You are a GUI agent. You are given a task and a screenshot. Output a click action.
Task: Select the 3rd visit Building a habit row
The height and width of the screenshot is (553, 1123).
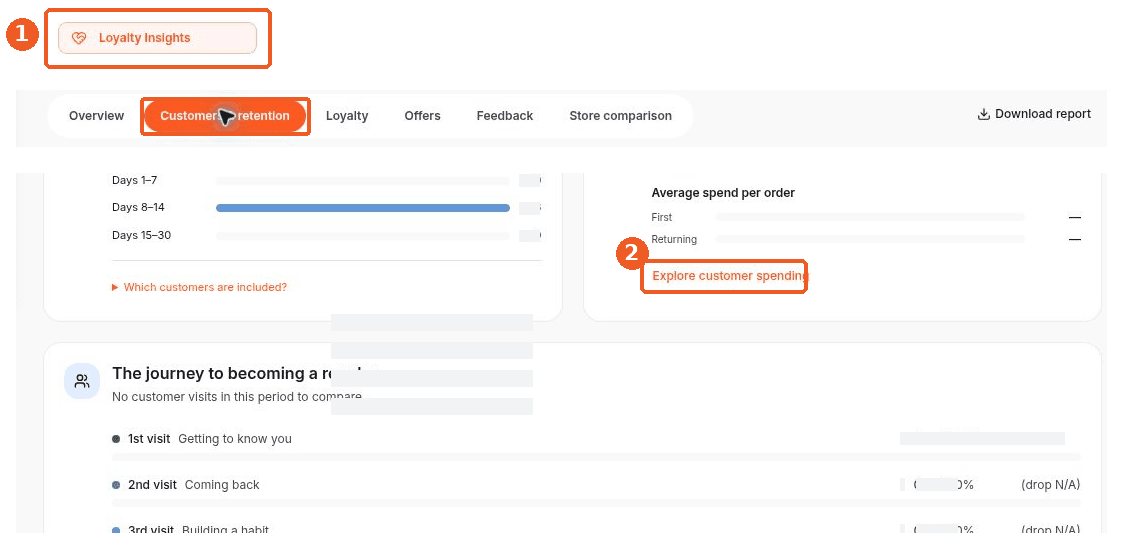coord(597,530)
